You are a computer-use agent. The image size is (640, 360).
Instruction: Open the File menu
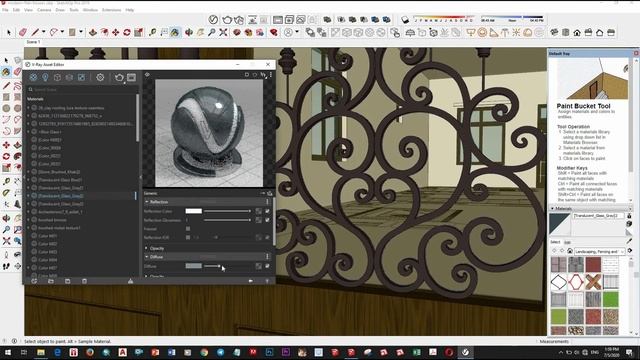click(5, 10)
